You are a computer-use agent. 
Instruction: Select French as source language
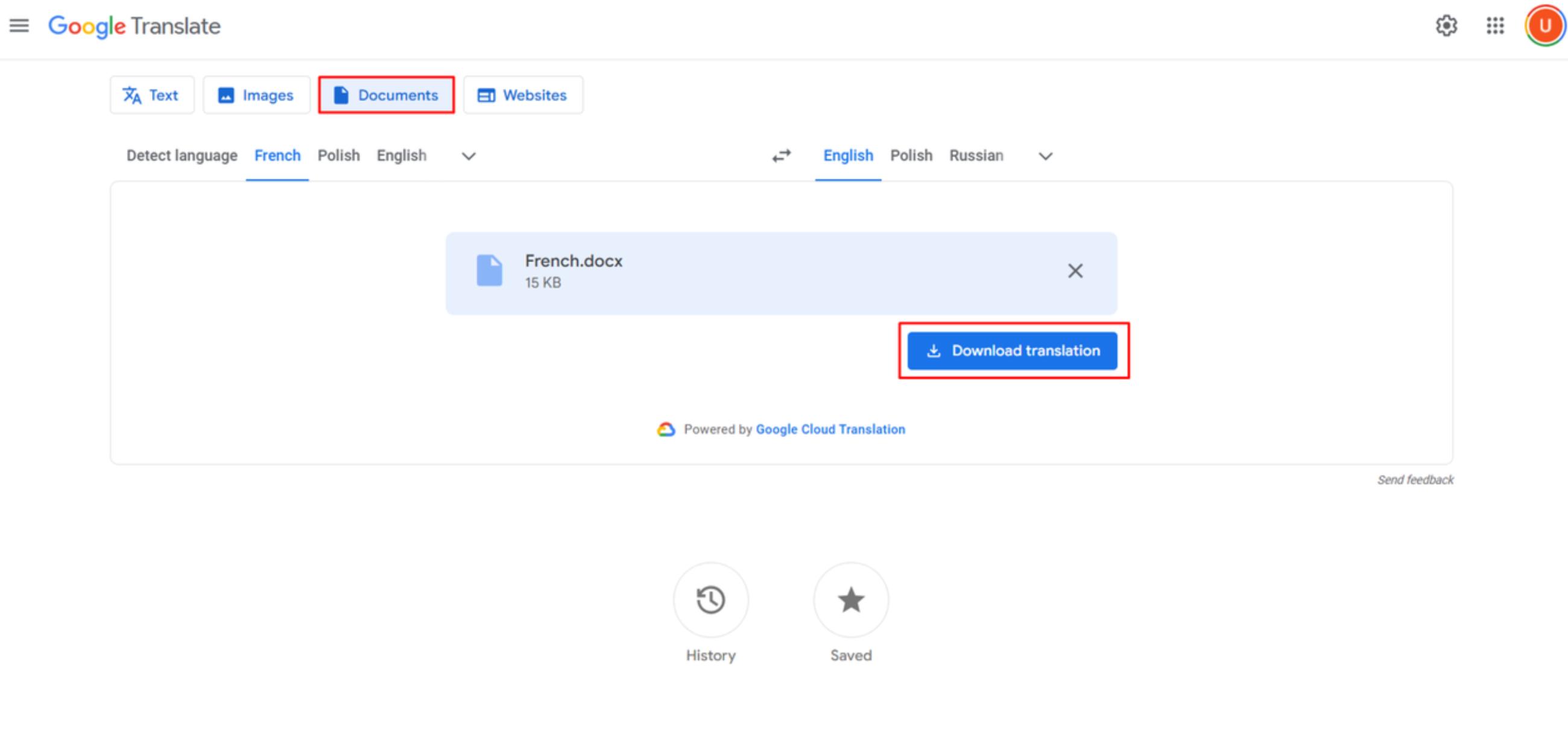click(277, 156)
